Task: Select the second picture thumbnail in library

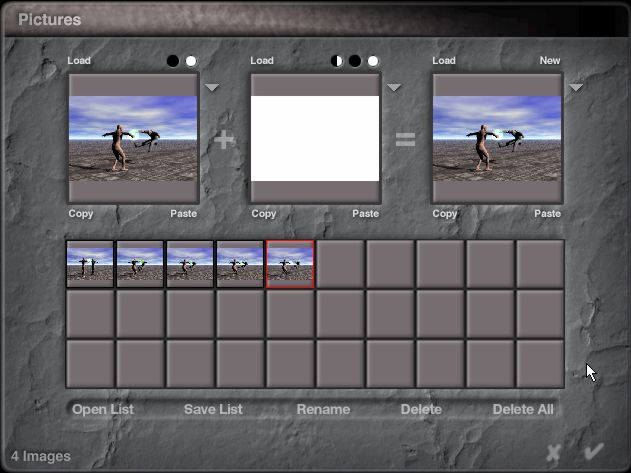Action: click(x=140, y=264)
